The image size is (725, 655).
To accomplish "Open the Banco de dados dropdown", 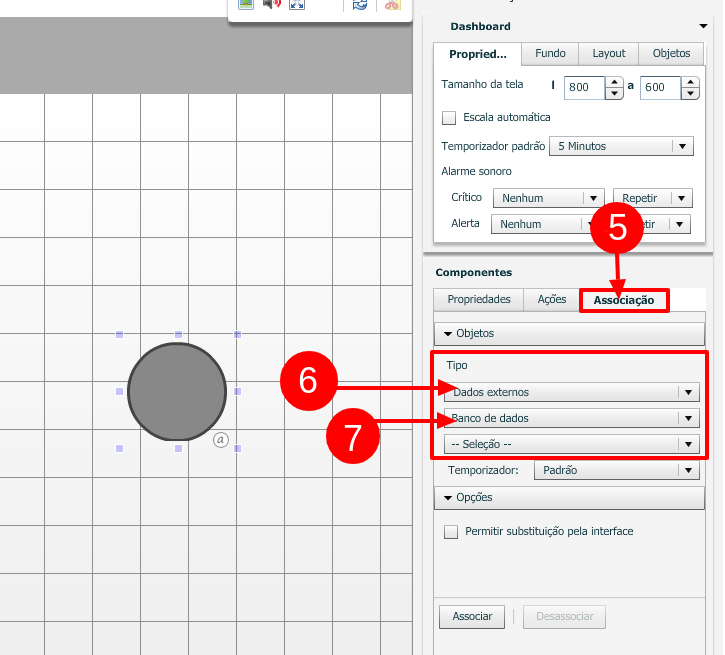I will 571,418.
